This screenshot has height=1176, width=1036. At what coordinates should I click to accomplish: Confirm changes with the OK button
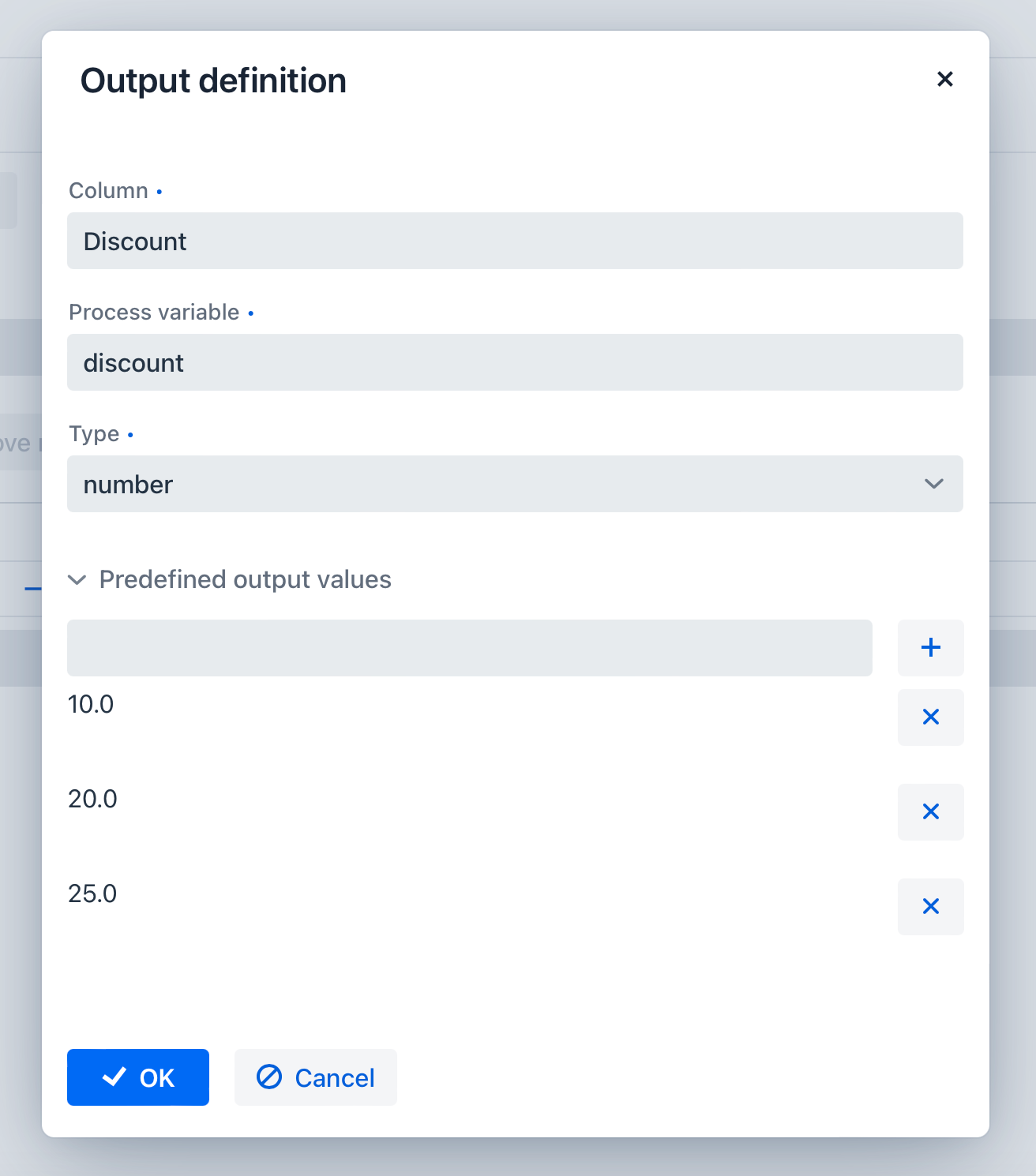138,1077
